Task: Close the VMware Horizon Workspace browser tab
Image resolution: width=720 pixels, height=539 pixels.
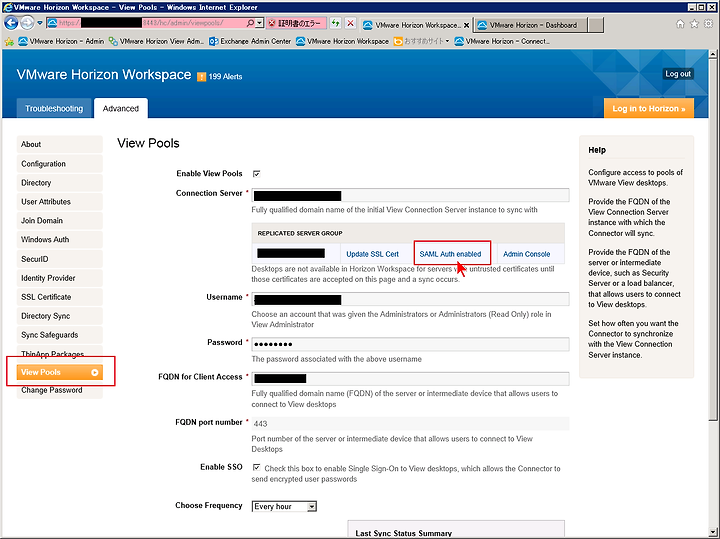Action: point(467,25)
